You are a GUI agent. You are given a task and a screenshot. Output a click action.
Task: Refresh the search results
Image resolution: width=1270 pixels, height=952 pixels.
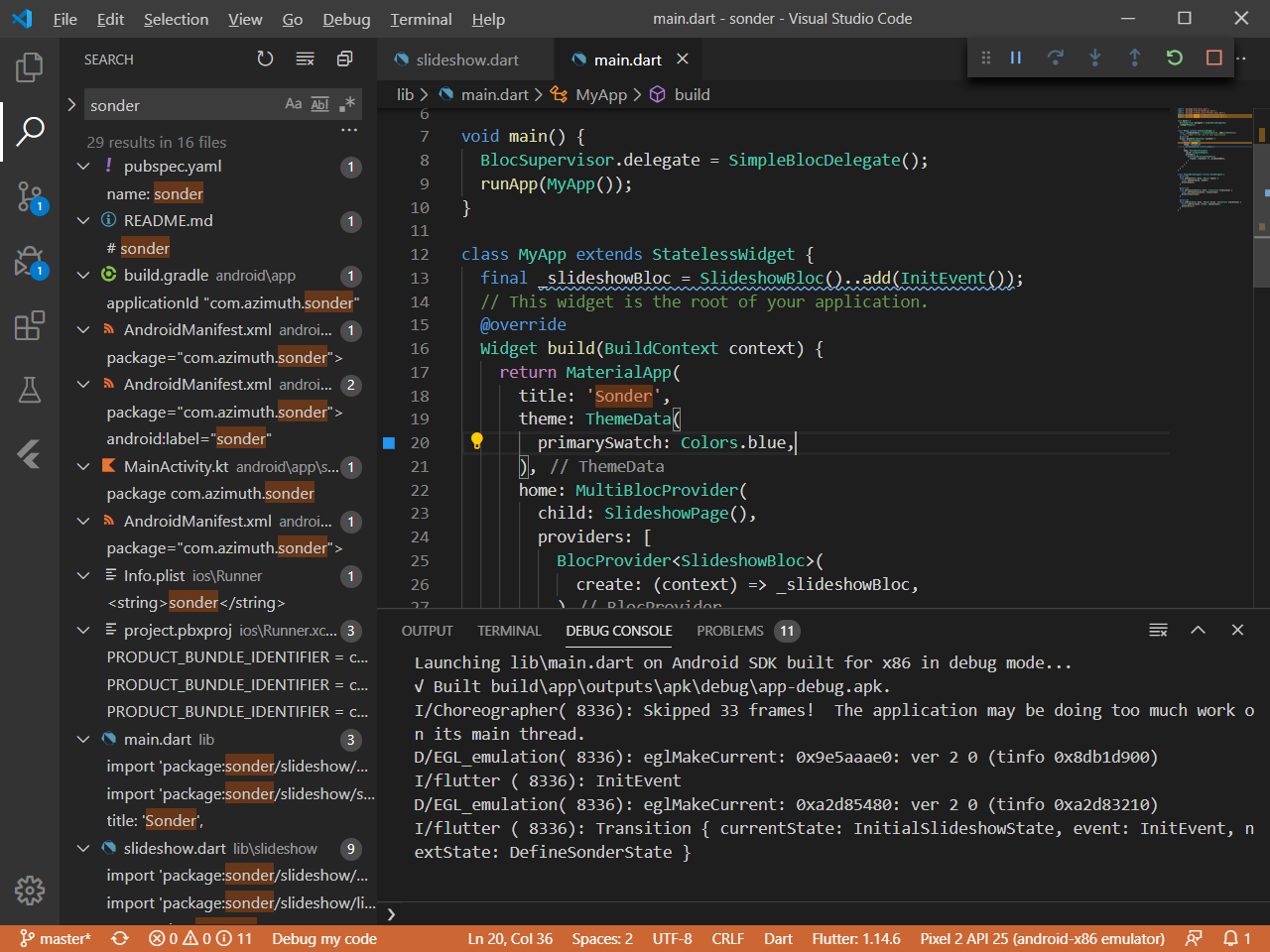(265, 59)
